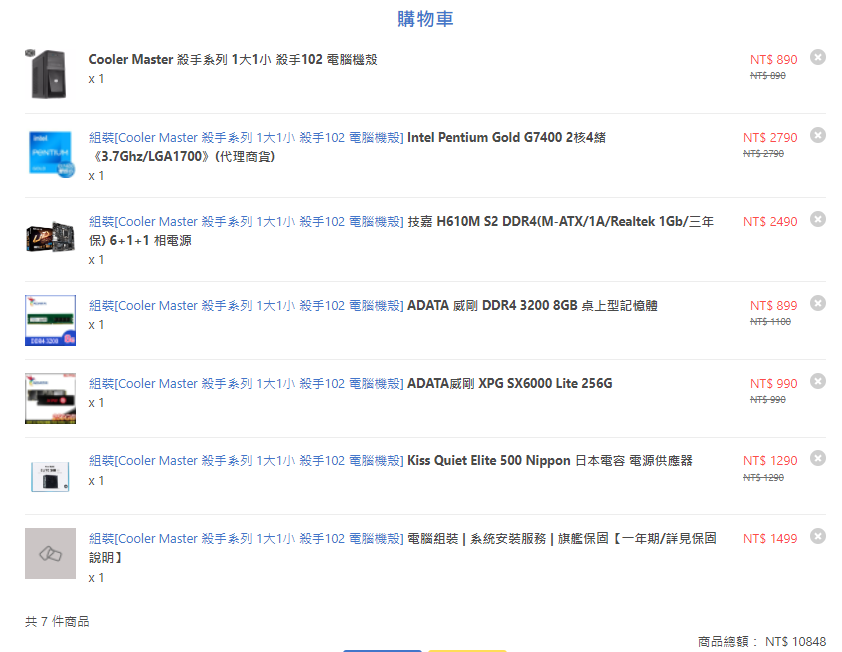
Task: Delete Kiss Quiet Elite 500 power supply
Action: pyautogui.click(x=818, y=458)
